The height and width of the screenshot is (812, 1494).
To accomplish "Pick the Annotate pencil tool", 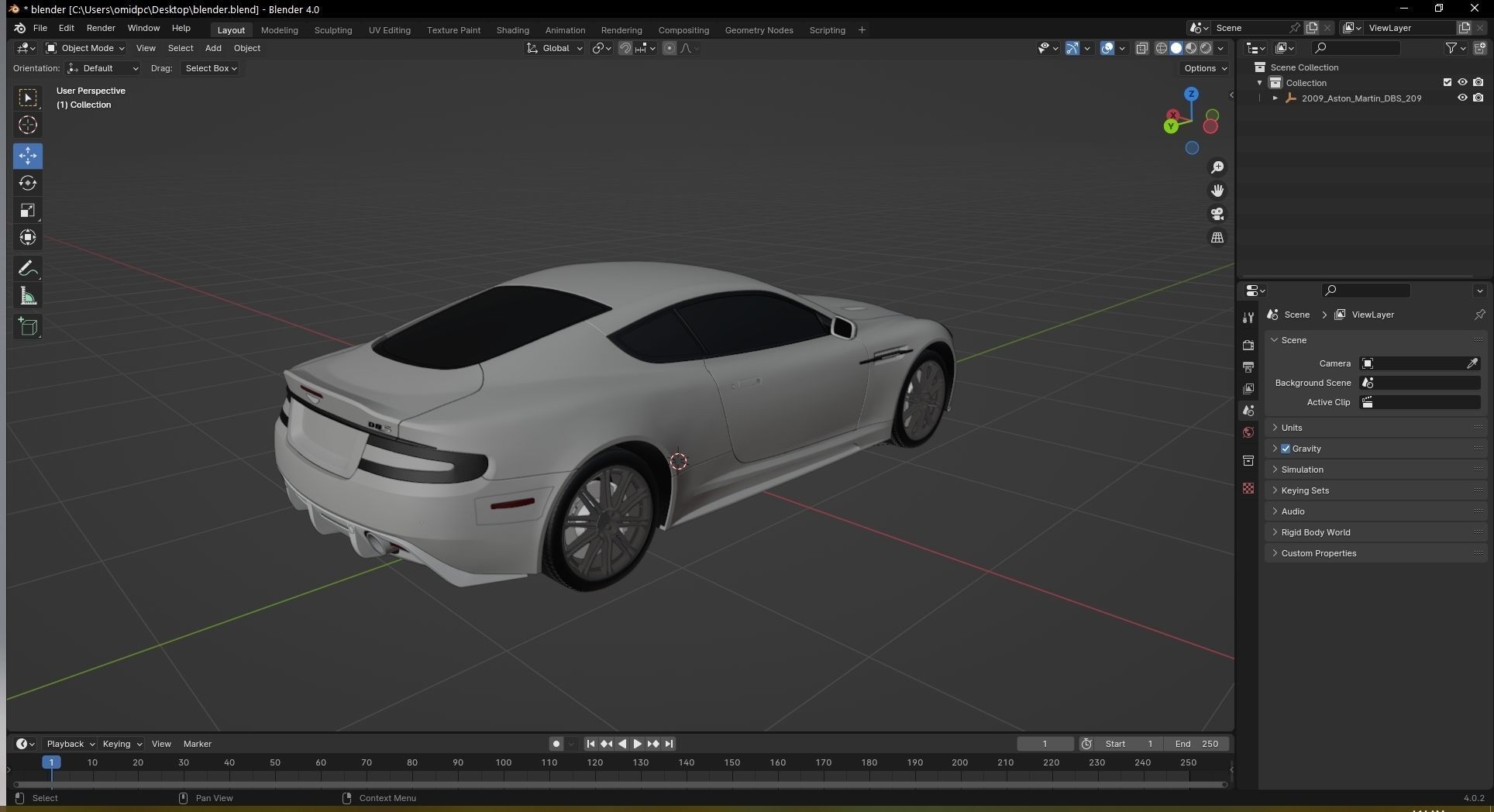I will click(28, 268).
